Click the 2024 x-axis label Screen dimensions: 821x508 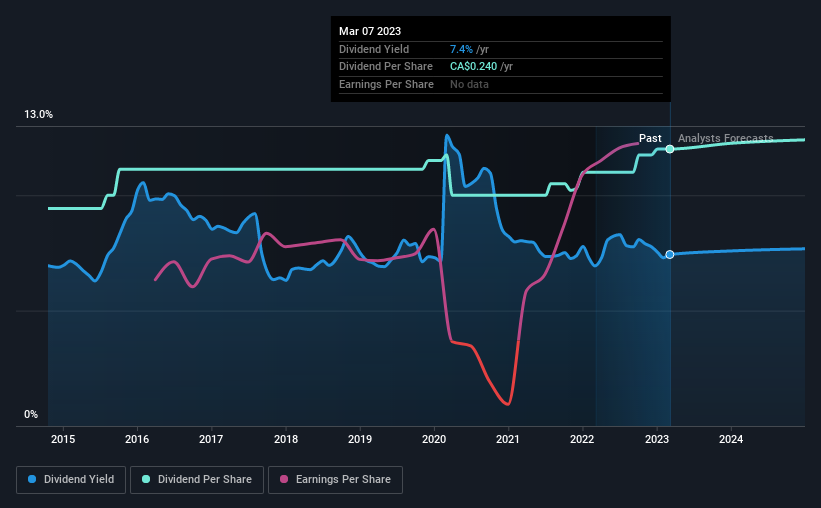pos(731,439)
